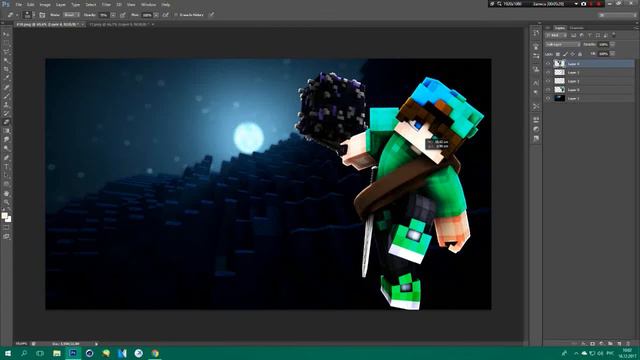This screenshot has width=640, height=360.
Task: Toggle layer filtering switch on or off
Action: click(613, 34)
